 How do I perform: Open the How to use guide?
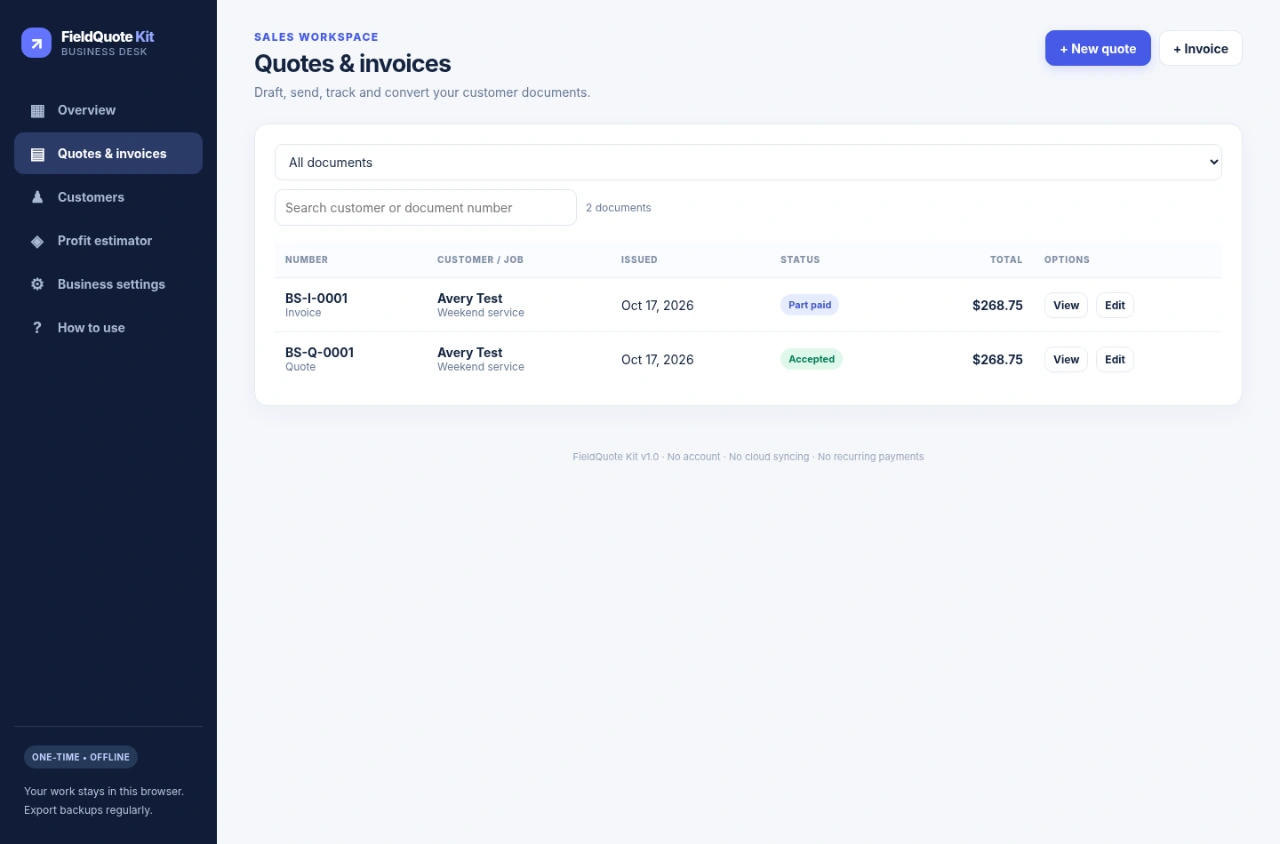click(x=108, y=327)
